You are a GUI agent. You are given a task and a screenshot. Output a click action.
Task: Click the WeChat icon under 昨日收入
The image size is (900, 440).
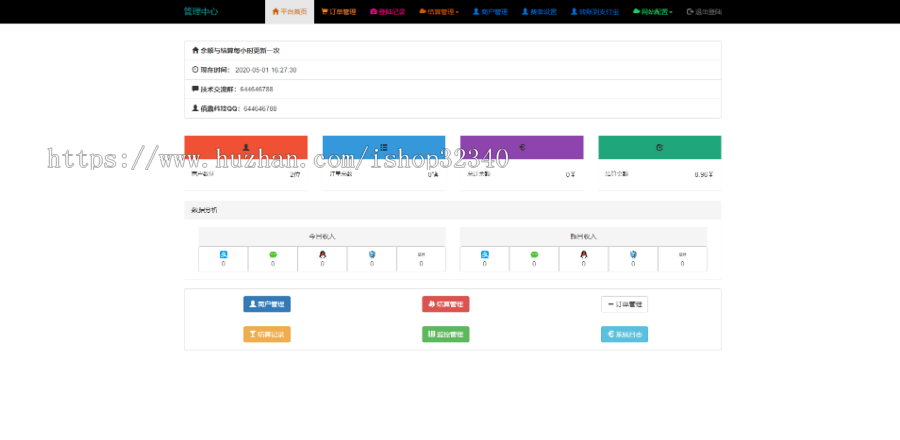[534, 254]
